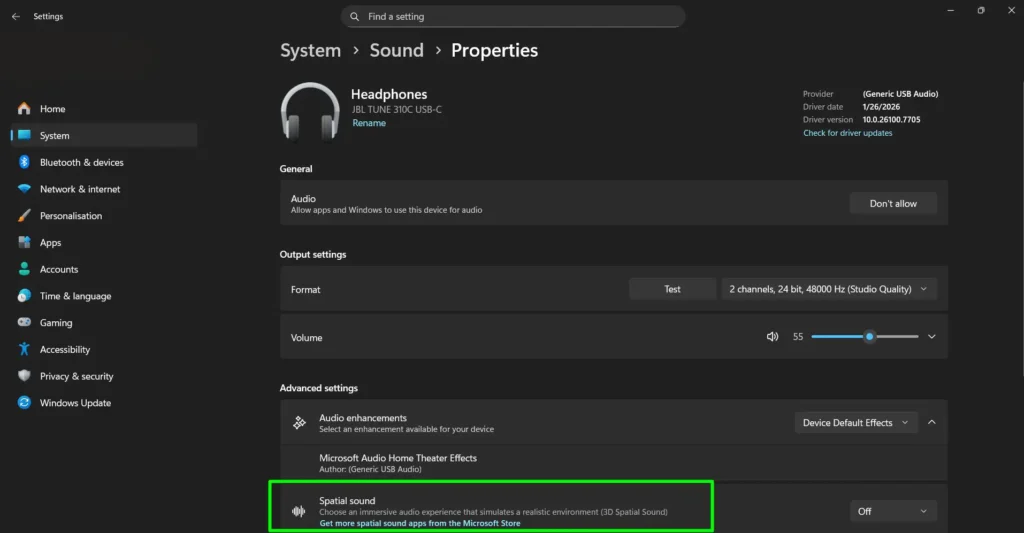This screenshot has height=533, width=1024.
Task: Open Personalisation settings
Action: (104, 216)
